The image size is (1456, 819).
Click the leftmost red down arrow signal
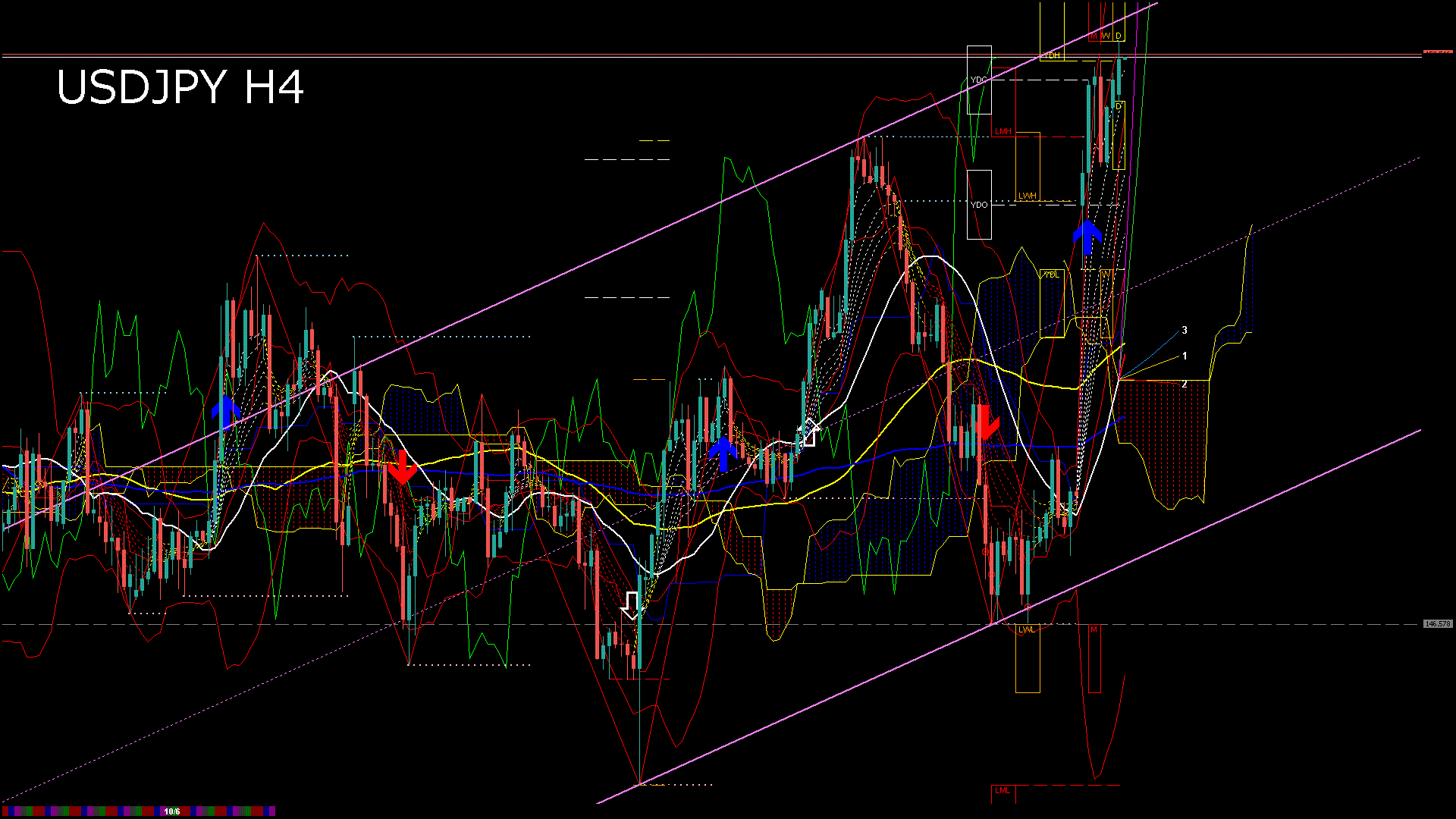pyautogui.click(x=402, y=466)
